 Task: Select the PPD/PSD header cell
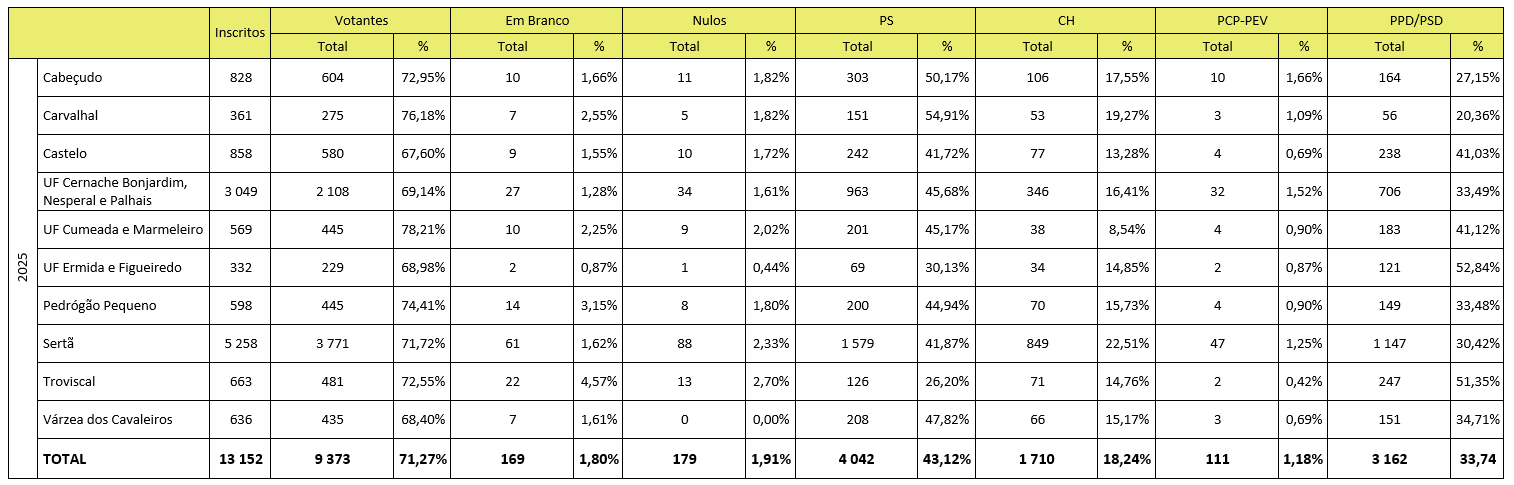pyautogui.click(x=1415, y=20)
